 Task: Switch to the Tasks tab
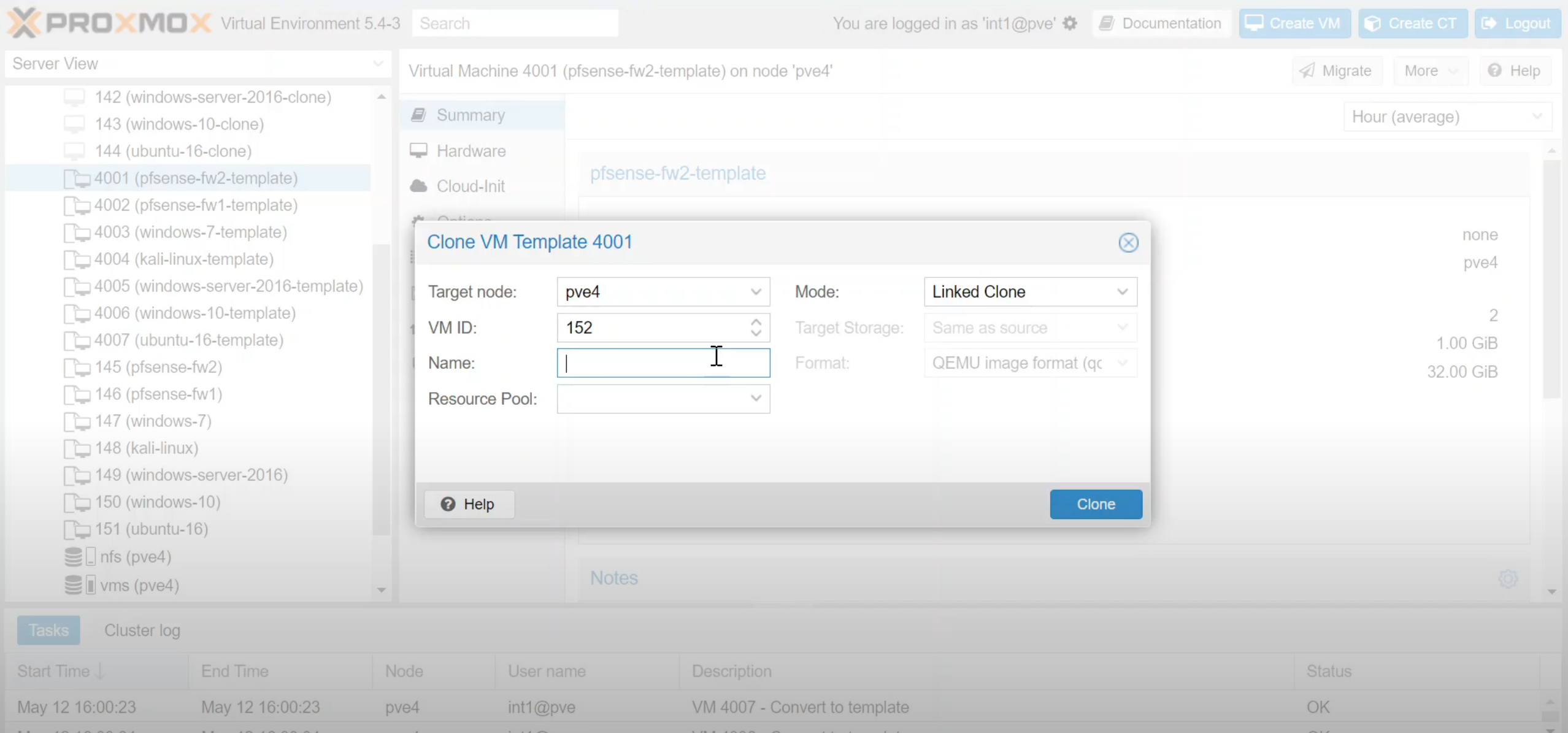point(48,630)
